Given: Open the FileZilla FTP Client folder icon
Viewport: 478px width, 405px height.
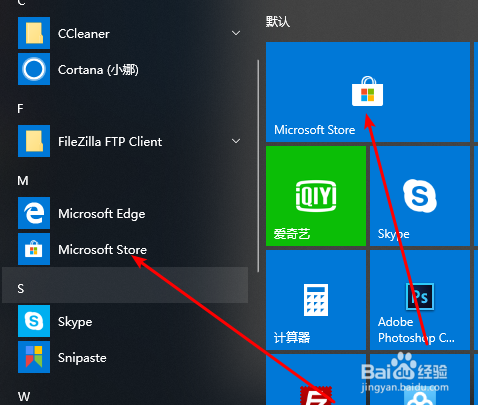Looking at the screenshot, I should coord(34,141).
